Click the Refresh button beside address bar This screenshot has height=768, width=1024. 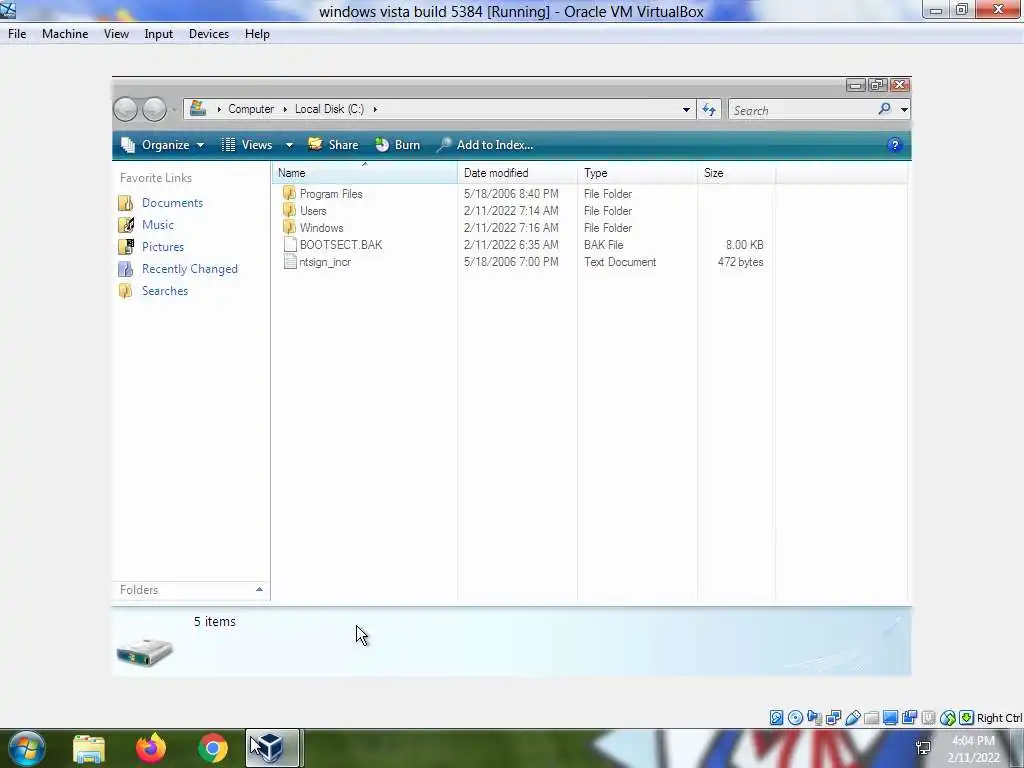[709, 110]
